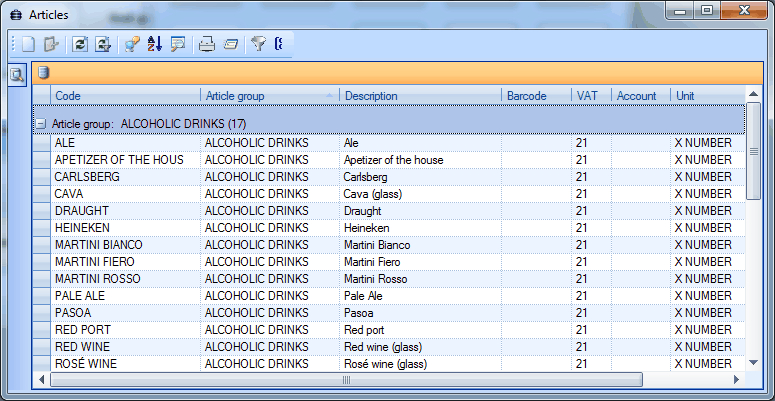Viewport: 775px width, 401px height.
Task: Click the database icon in orange bar
Action: click(43, 72)
